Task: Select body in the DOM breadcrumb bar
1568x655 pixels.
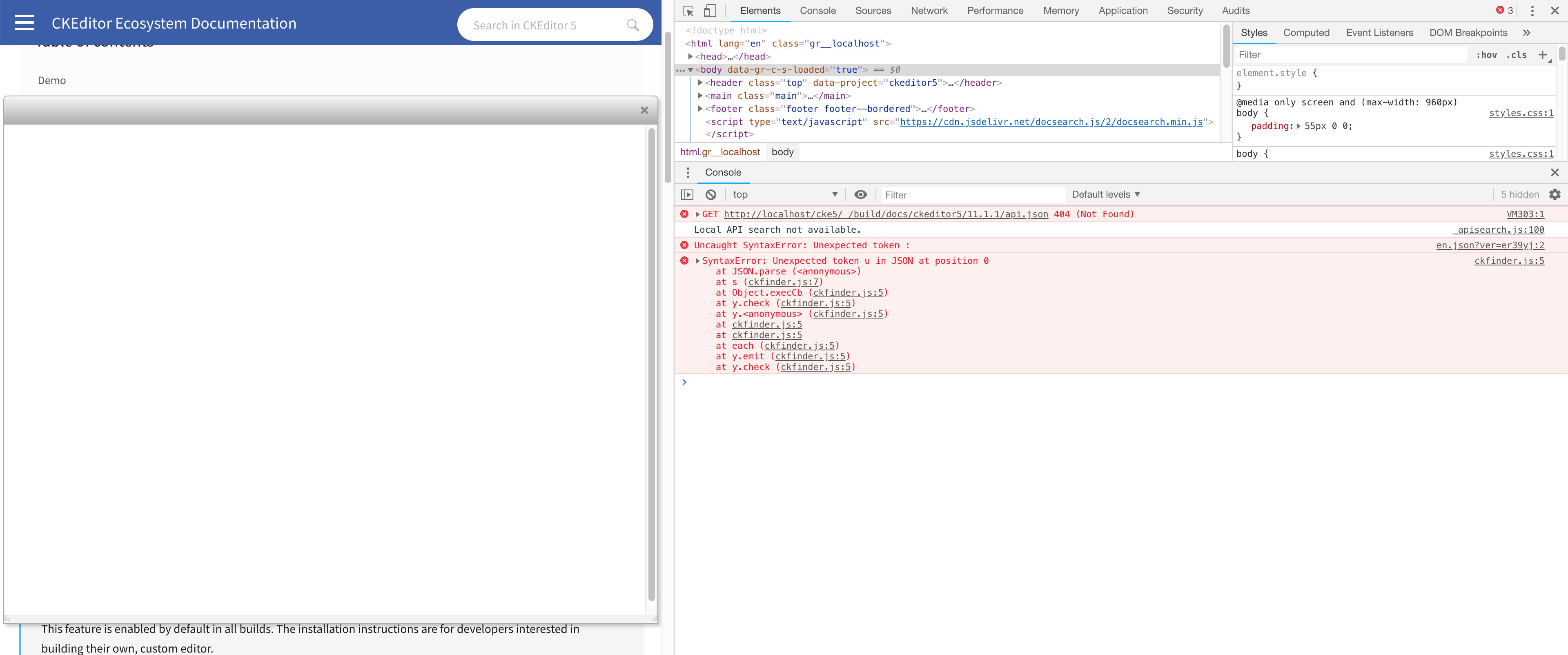Action: click(x=782, y=151)
